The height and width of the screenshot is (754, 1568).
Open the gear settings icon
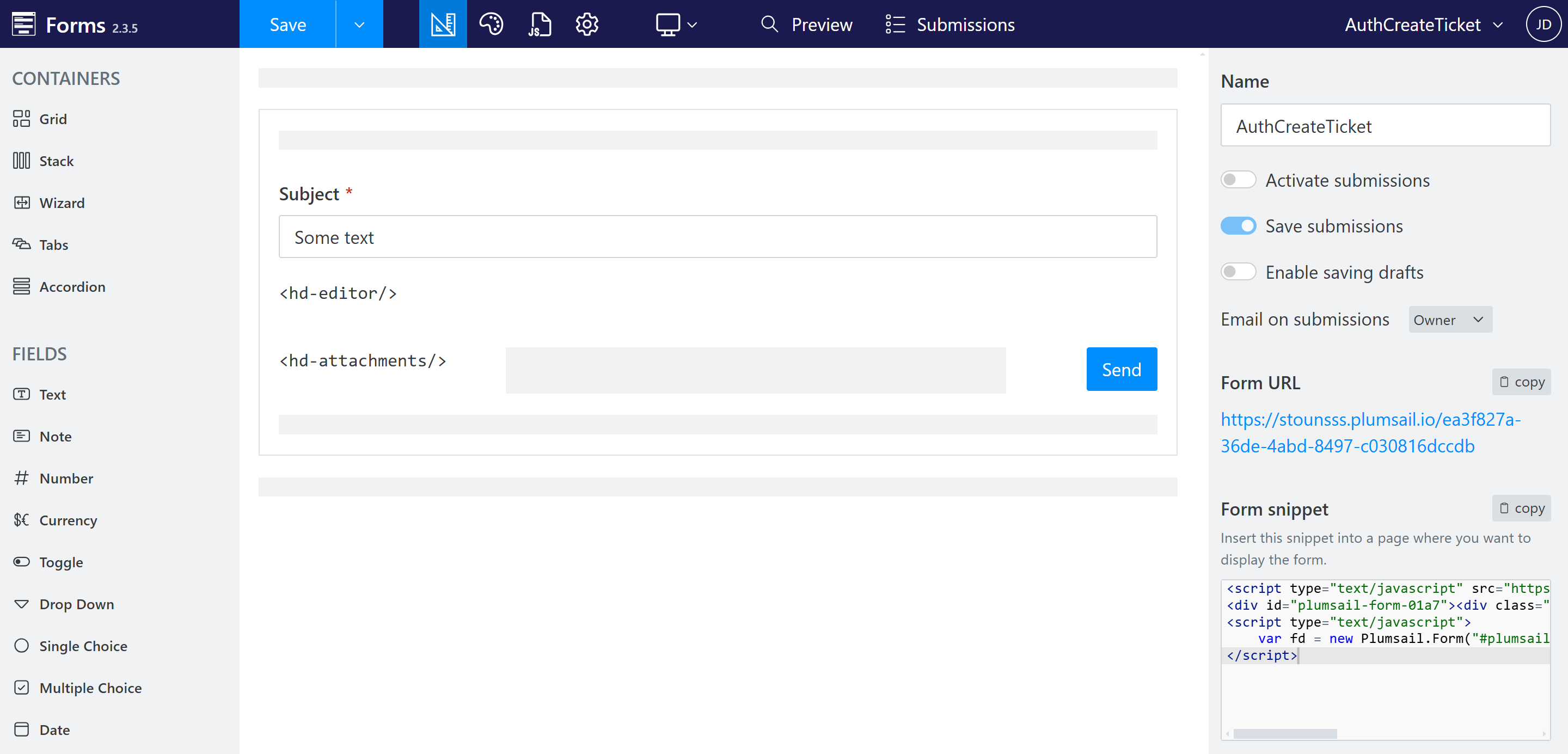[x=587, y=24]
